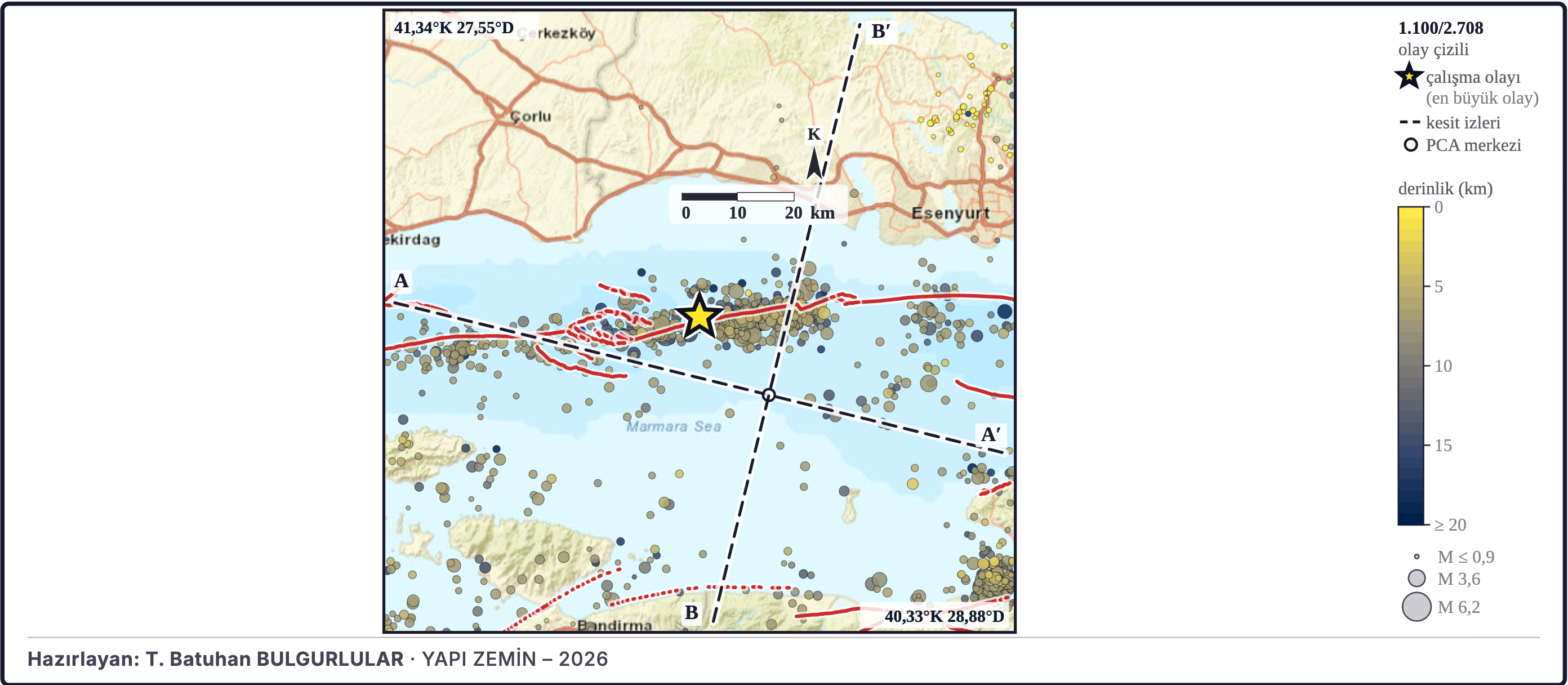The height and width of the screenshot is (685, 1568).
Task: Click the north arrow below the K label
Action: (x=814, y=163)
